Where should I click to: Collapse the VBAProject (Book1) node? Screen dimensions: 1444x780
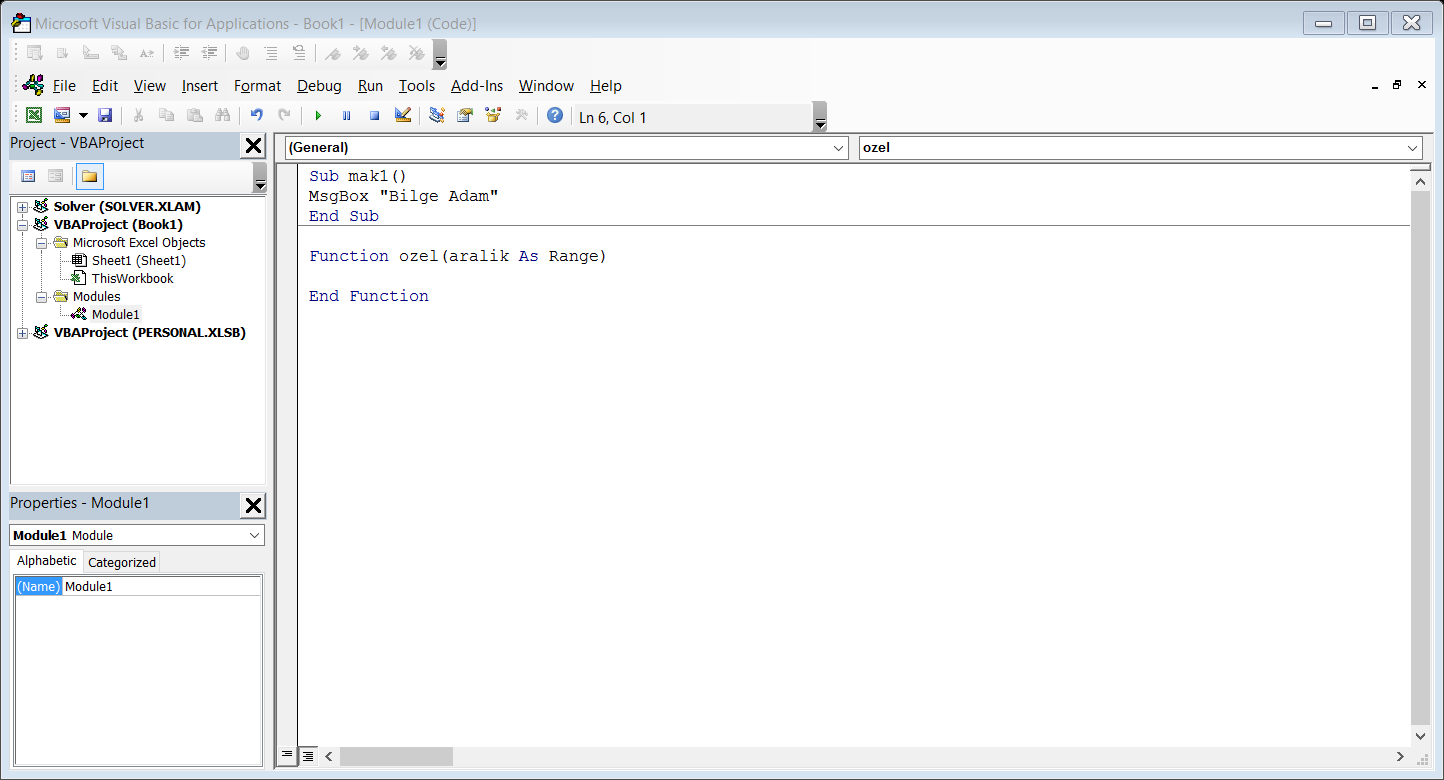pyautogui.click(x=23, y=225)
